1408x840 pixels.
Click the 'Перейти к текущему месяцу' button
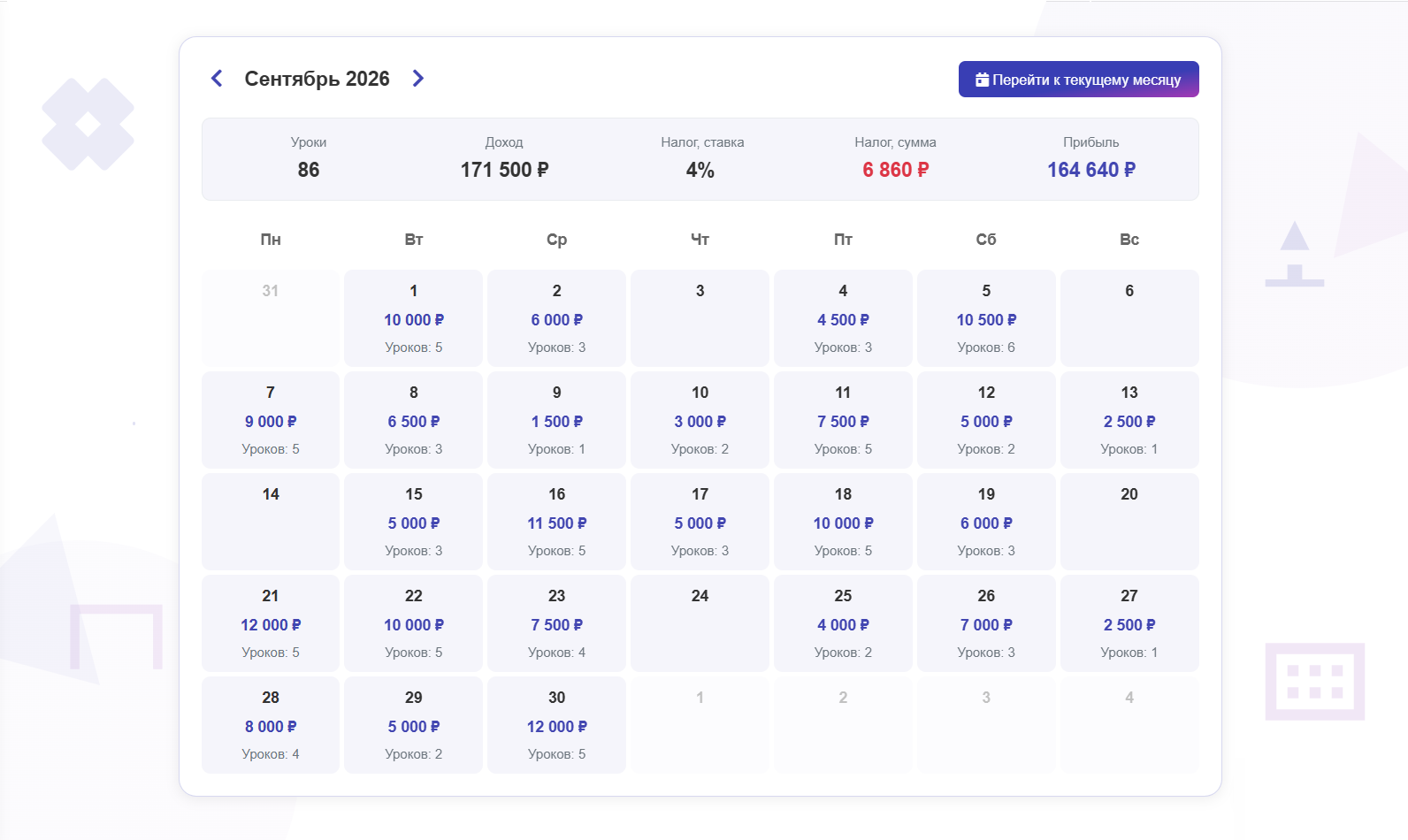pos(1079,80)
